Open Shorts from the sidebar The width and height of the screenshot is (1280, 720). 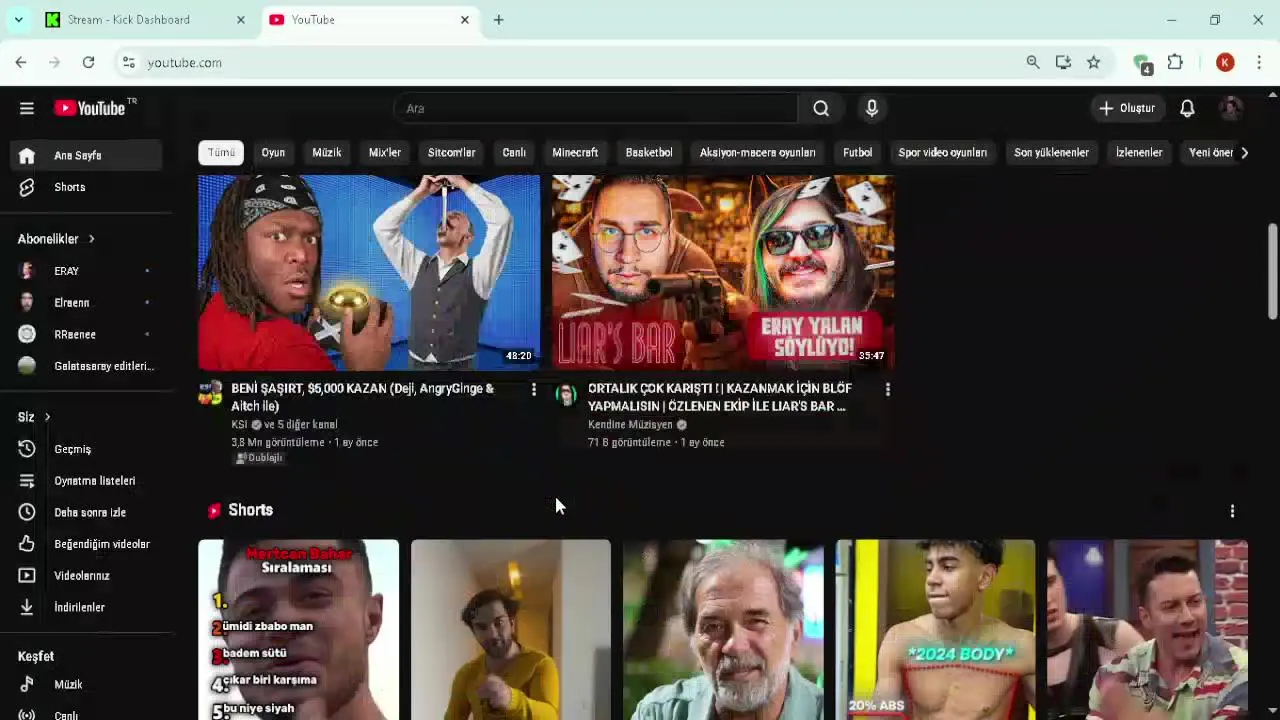pos(86,187)
